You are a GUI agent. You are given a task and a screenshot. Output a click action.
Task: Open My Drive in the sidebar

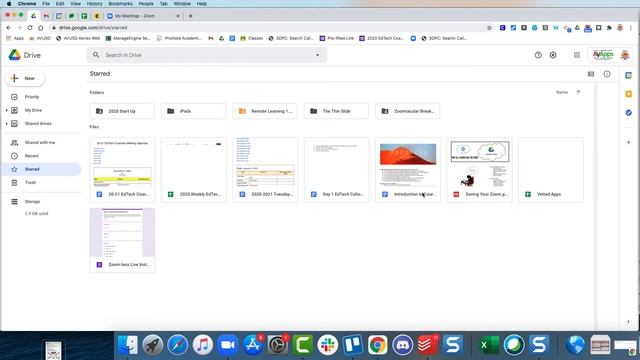pos(33,110)
